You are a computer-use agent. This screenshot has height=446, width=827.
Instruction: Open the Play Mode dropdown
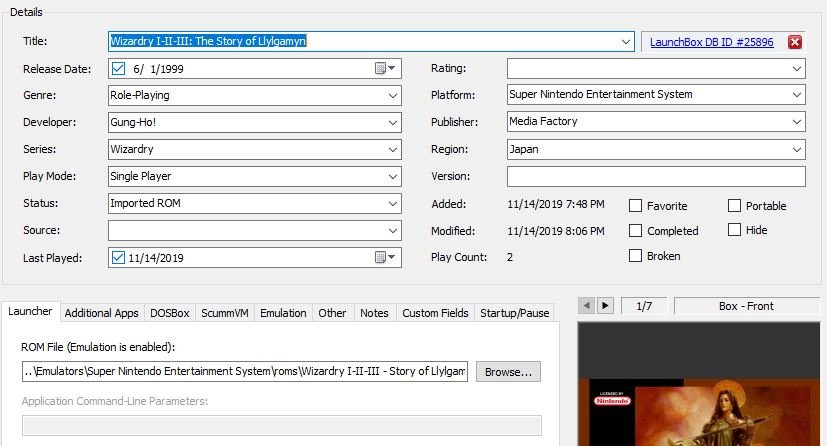click(392, 176)
